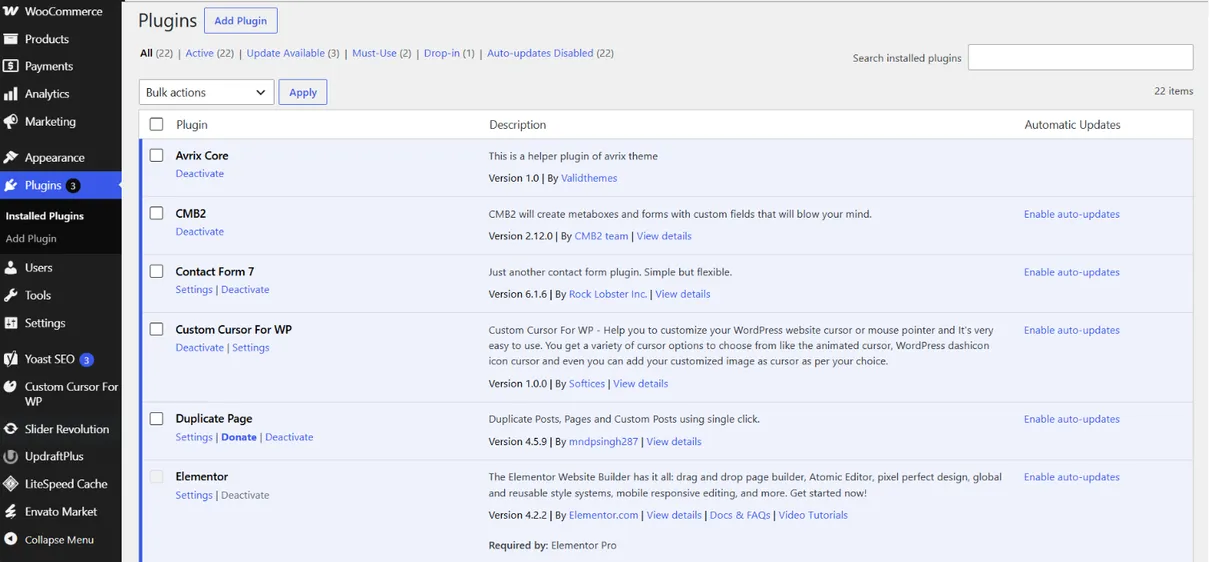Filter by Drop-in plugins
The height and width of the screenshot is (562, 1210).
point(442,53)
